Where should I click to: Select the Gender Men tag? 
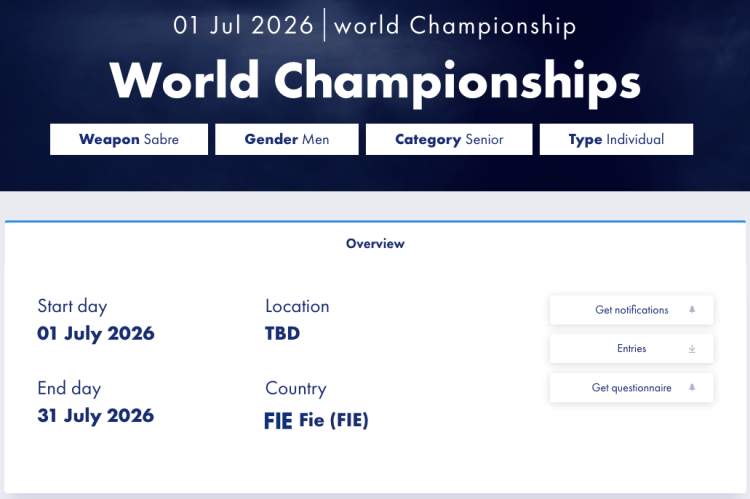point(287,140)
